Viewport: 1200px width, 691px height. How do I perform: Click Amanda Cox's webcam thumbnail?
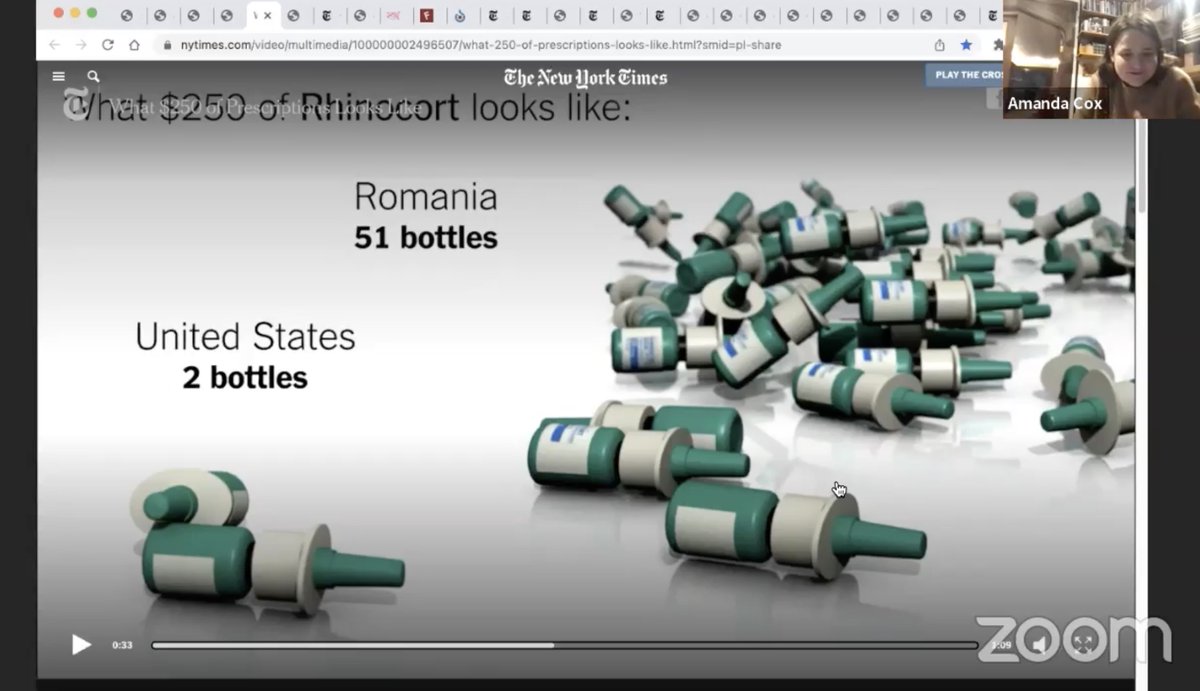click(x=1101, y=59)
